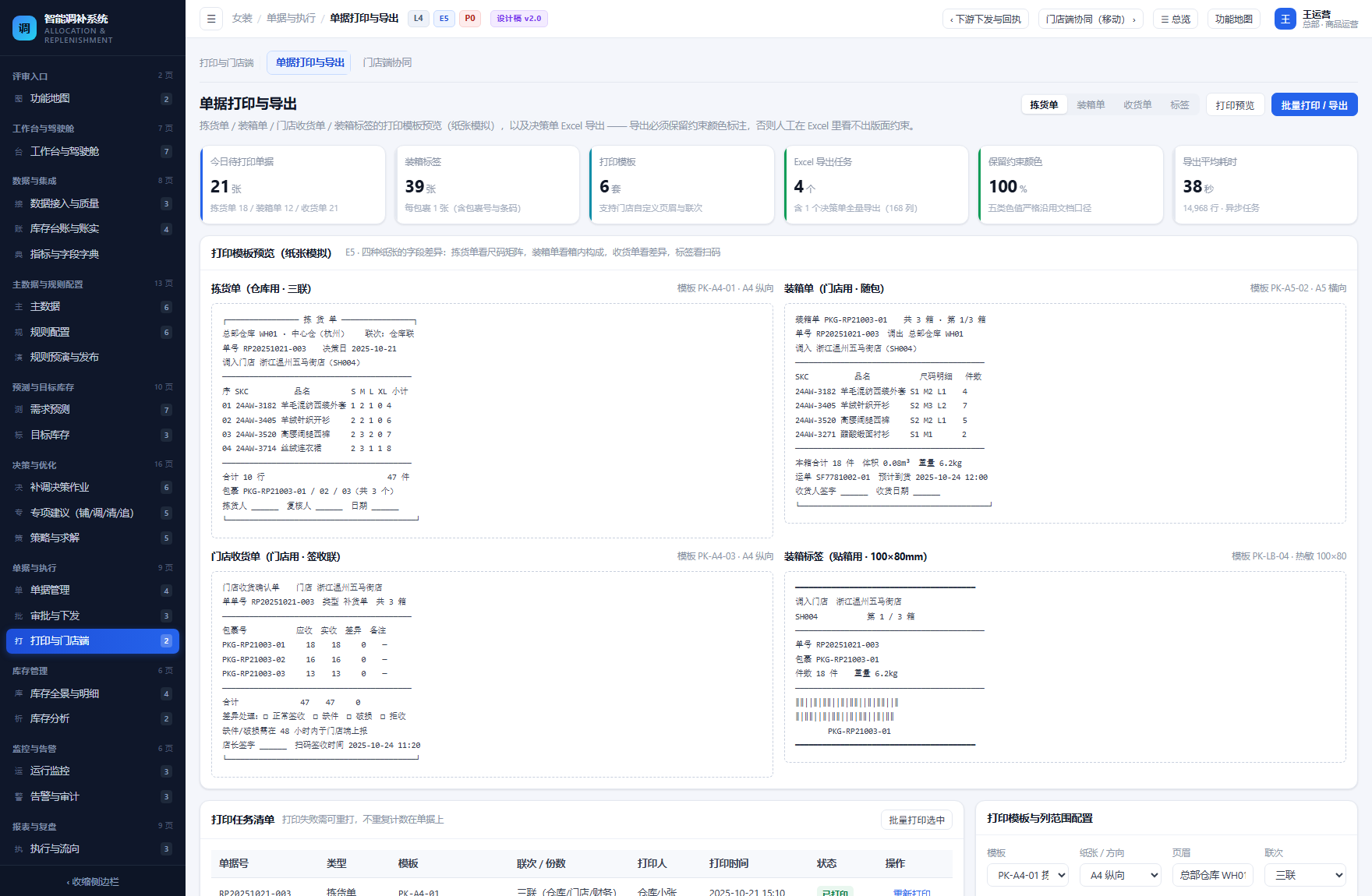Click the 标 icon for 目标库存
Image resolution: width=1372 pixels, height=896 pixels.
click(x=19, y=436)
